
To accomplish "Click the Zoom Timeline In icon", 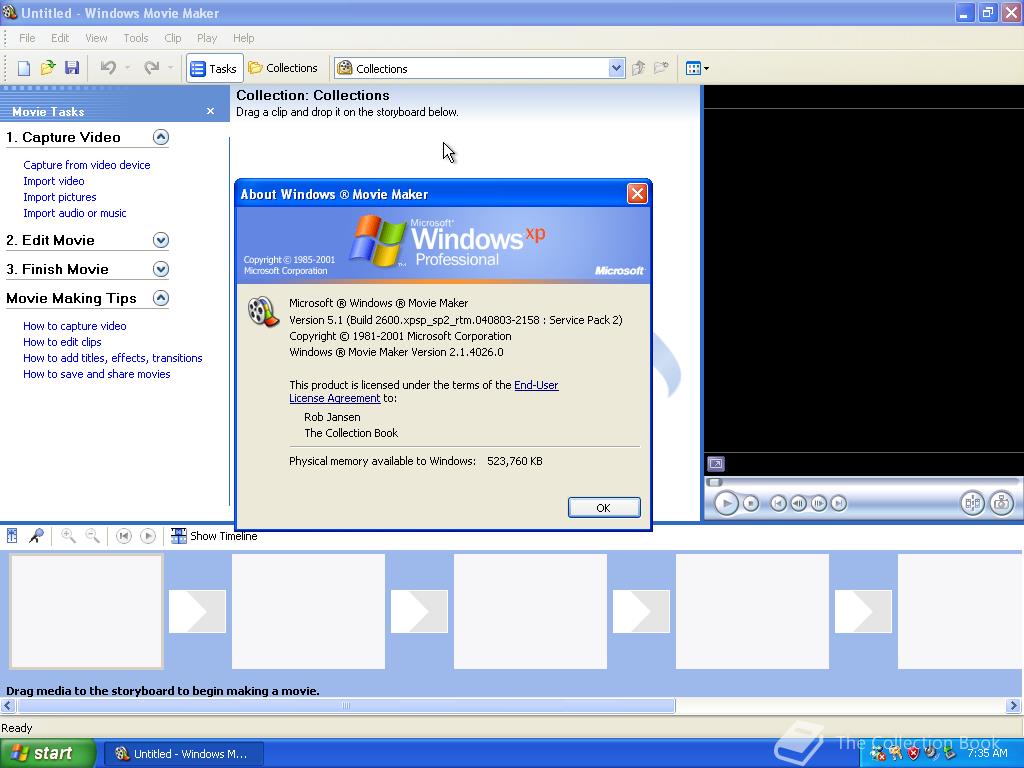I will click(68, 536).
